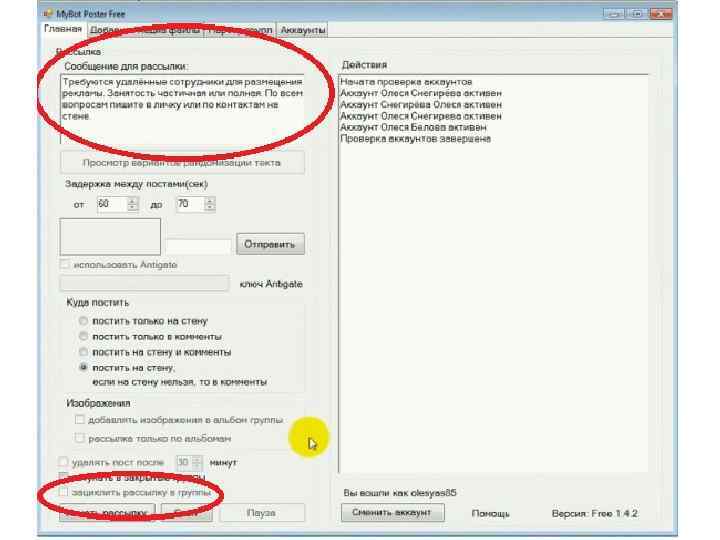Viewport: 720px width, 540px height.
Task: Click the 'до' delay field showing 70
Action: (190, 204)
